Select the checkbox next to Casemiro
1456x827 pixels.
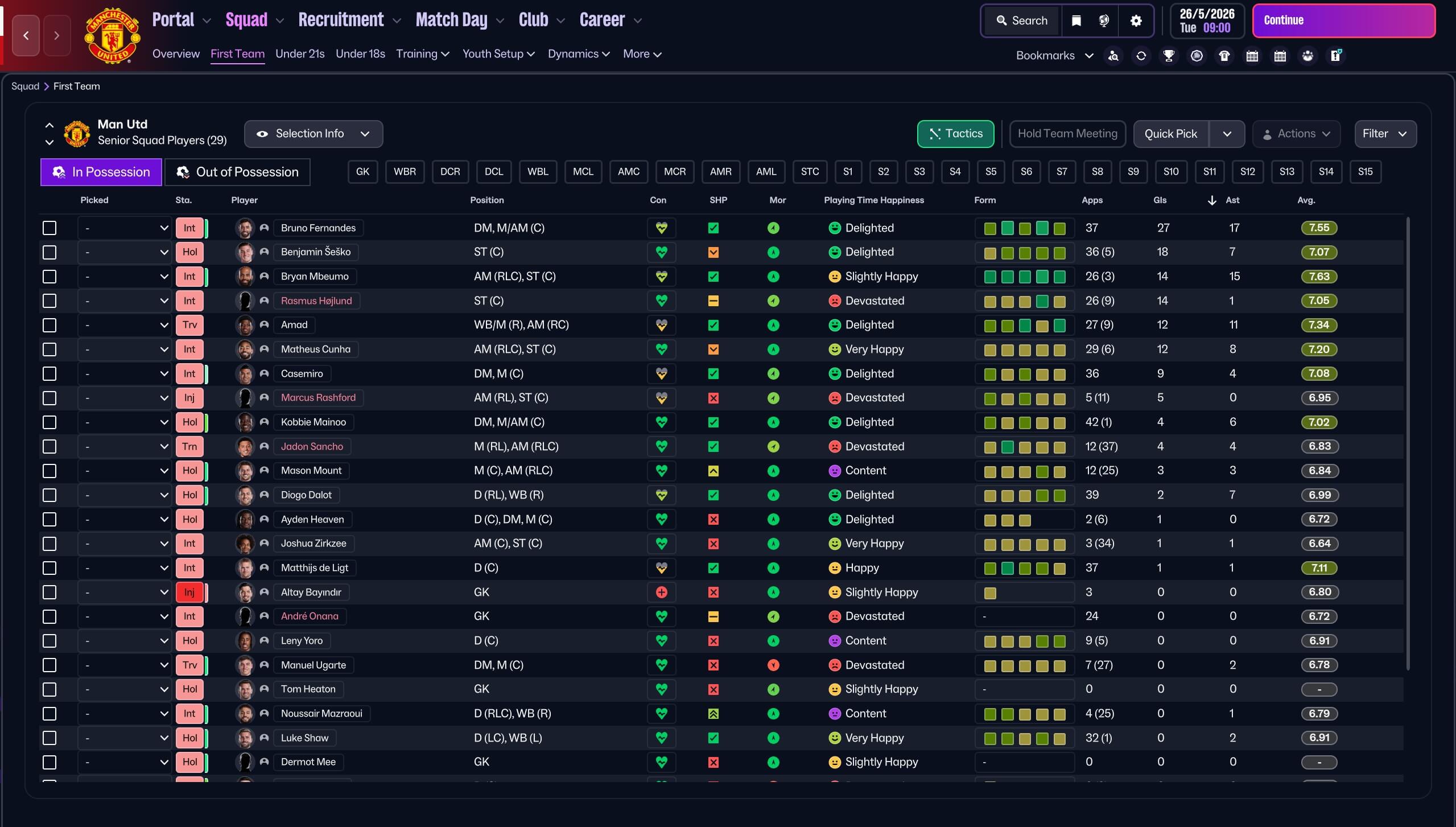pos(50,374)
